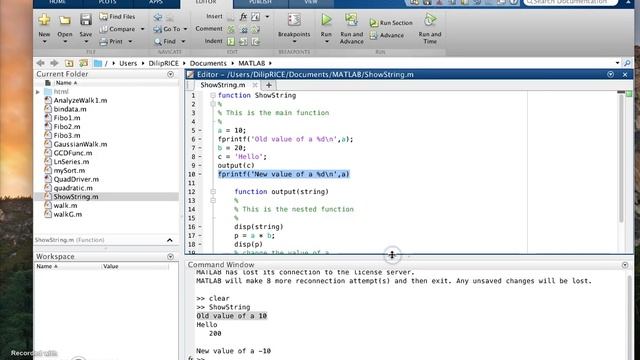Click Users in the path bar
This screenshot has width=640, height=360.
pyautogui.click(x=128, y=63)
